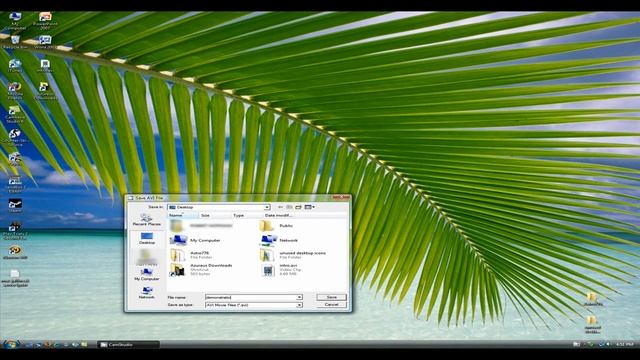
Task: Expand the Save as type dropdown
Action: pos(299,305)
